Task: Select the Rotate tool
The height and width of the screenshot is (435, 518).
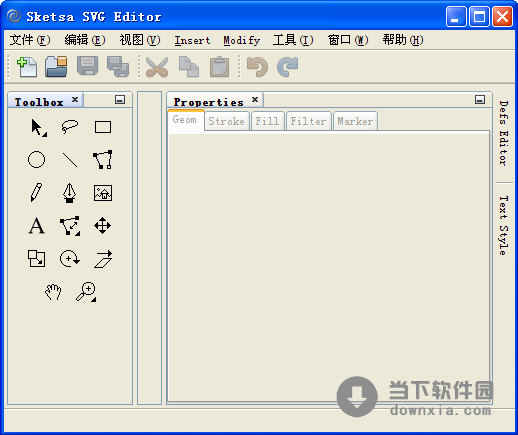Action: (x=69, y=259)
